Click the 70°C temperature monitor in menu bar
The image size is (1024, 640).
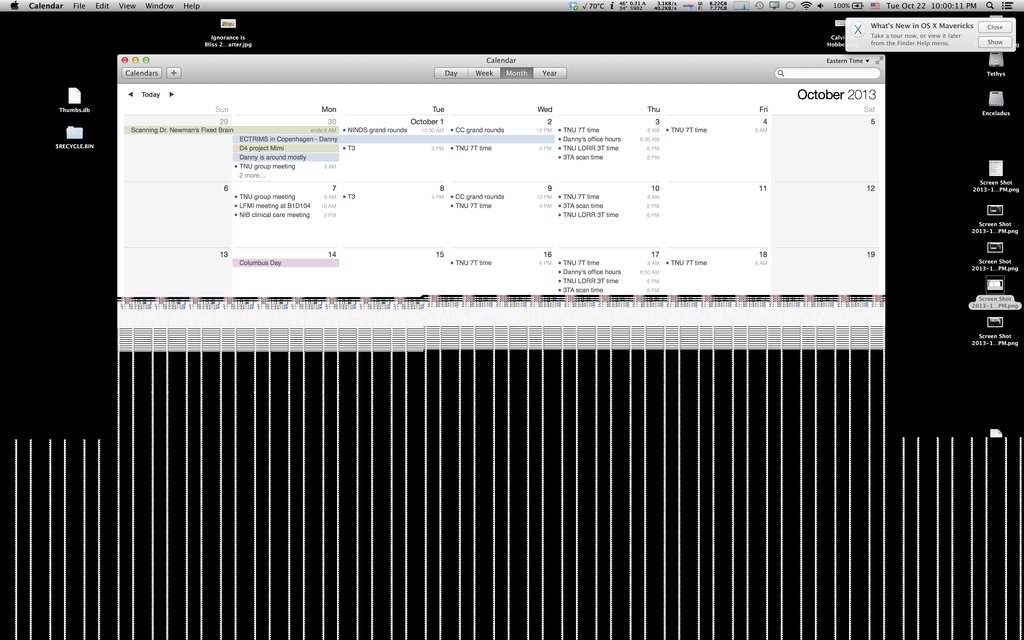click(592, 6)
